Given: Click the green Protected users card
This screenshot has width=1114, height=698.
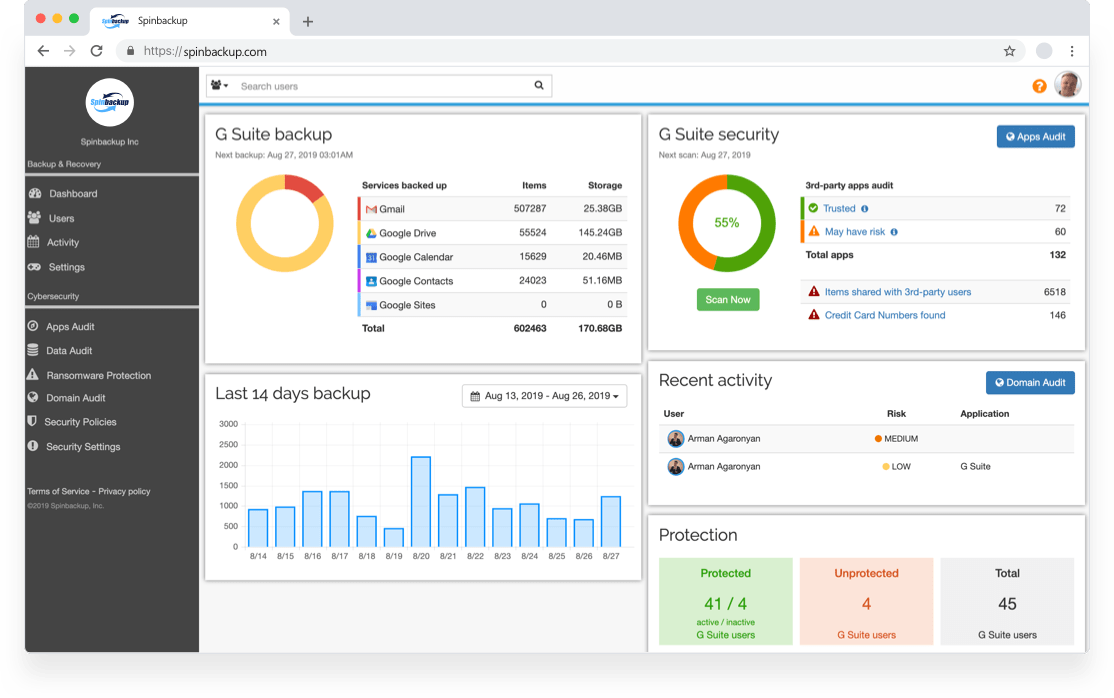Looking at the screenshot, I should coord(725,601).
